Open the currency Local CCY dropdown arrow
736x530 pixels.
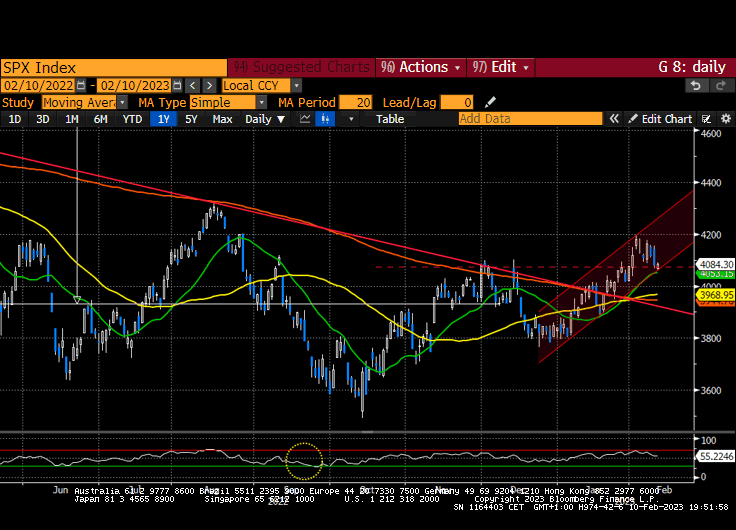296,85
